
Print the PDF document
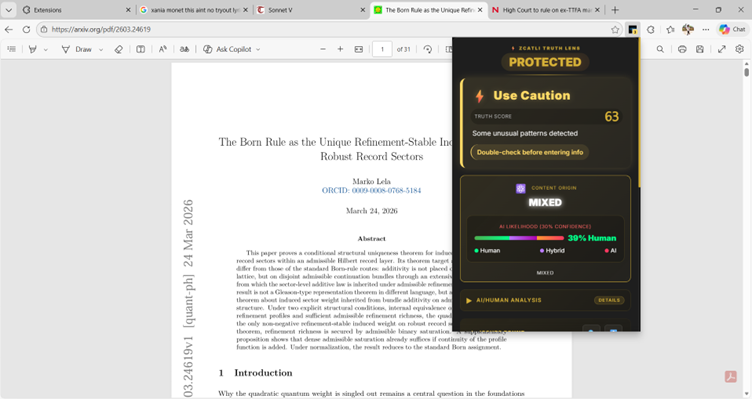tap(682, 49)
